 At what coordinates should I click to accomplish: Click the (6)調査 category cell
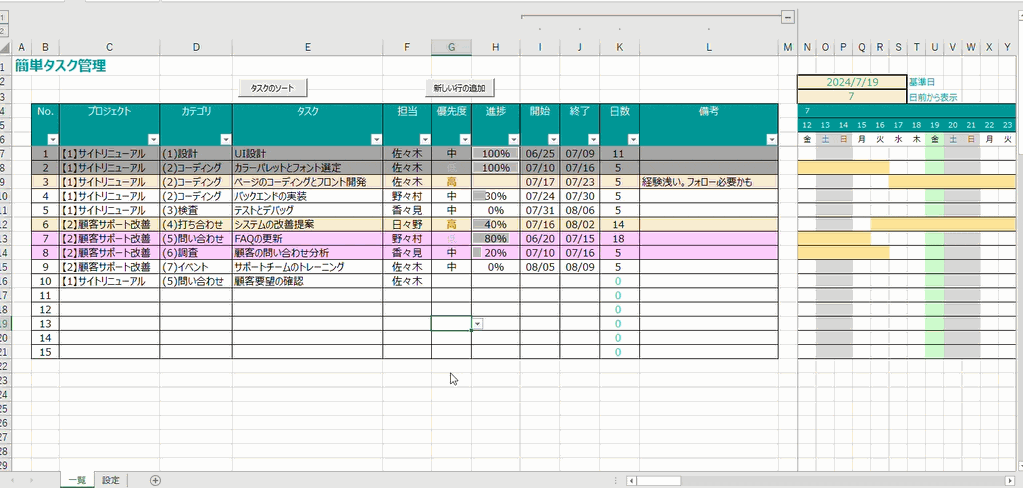(196, 253)
